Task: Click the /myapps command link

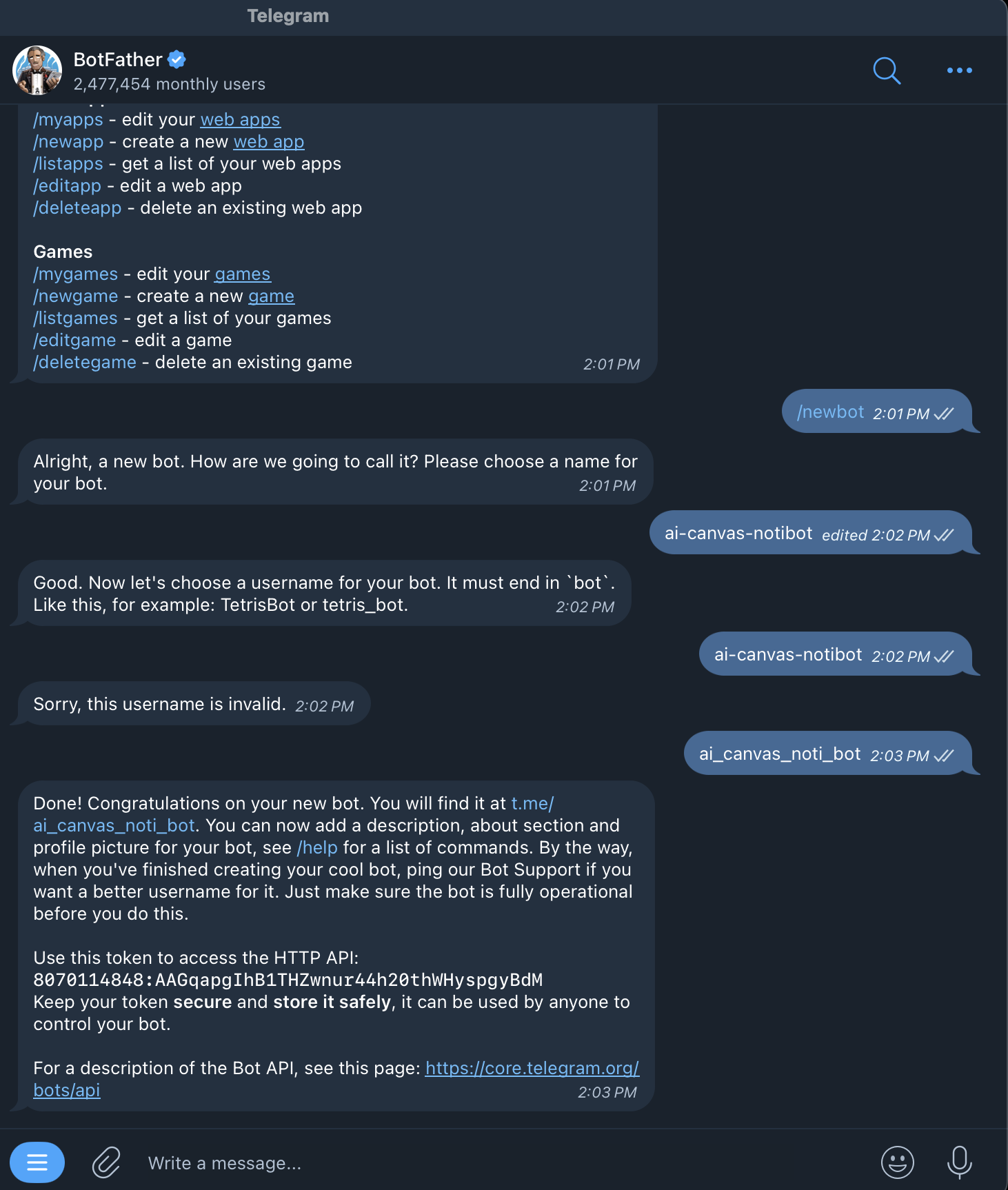Action: [68, 119]
